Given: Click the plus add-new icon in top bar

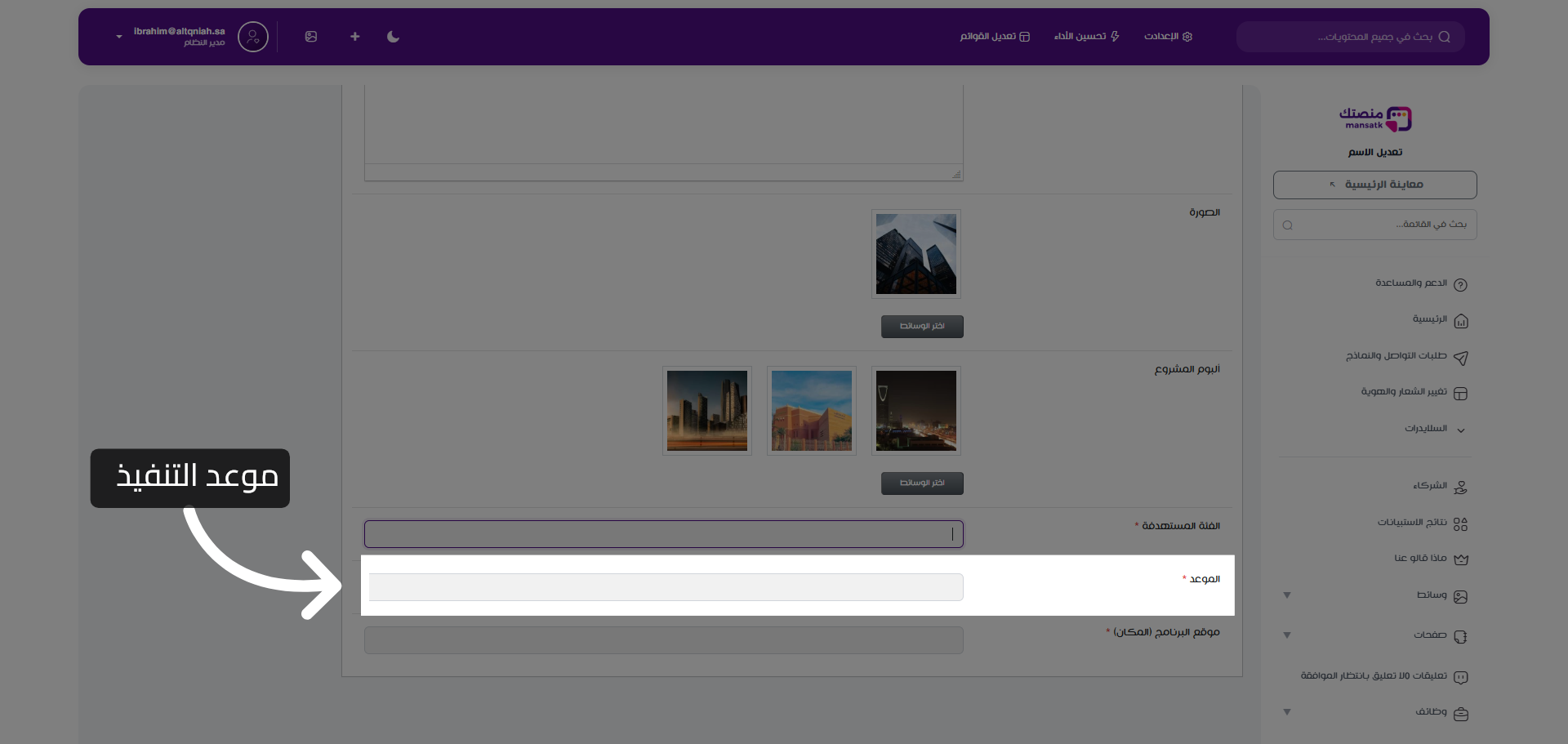Looking at the screenshot, I should coord(354,37).
